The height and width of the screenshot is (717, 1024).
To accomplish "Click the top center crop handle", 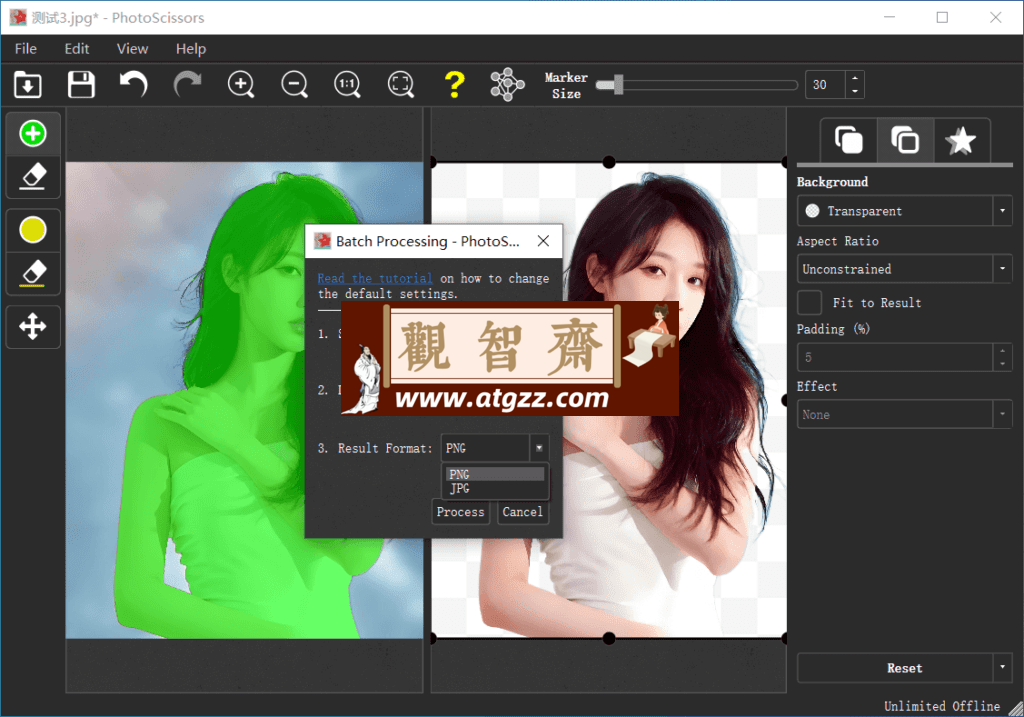I will tap(609, 162).
